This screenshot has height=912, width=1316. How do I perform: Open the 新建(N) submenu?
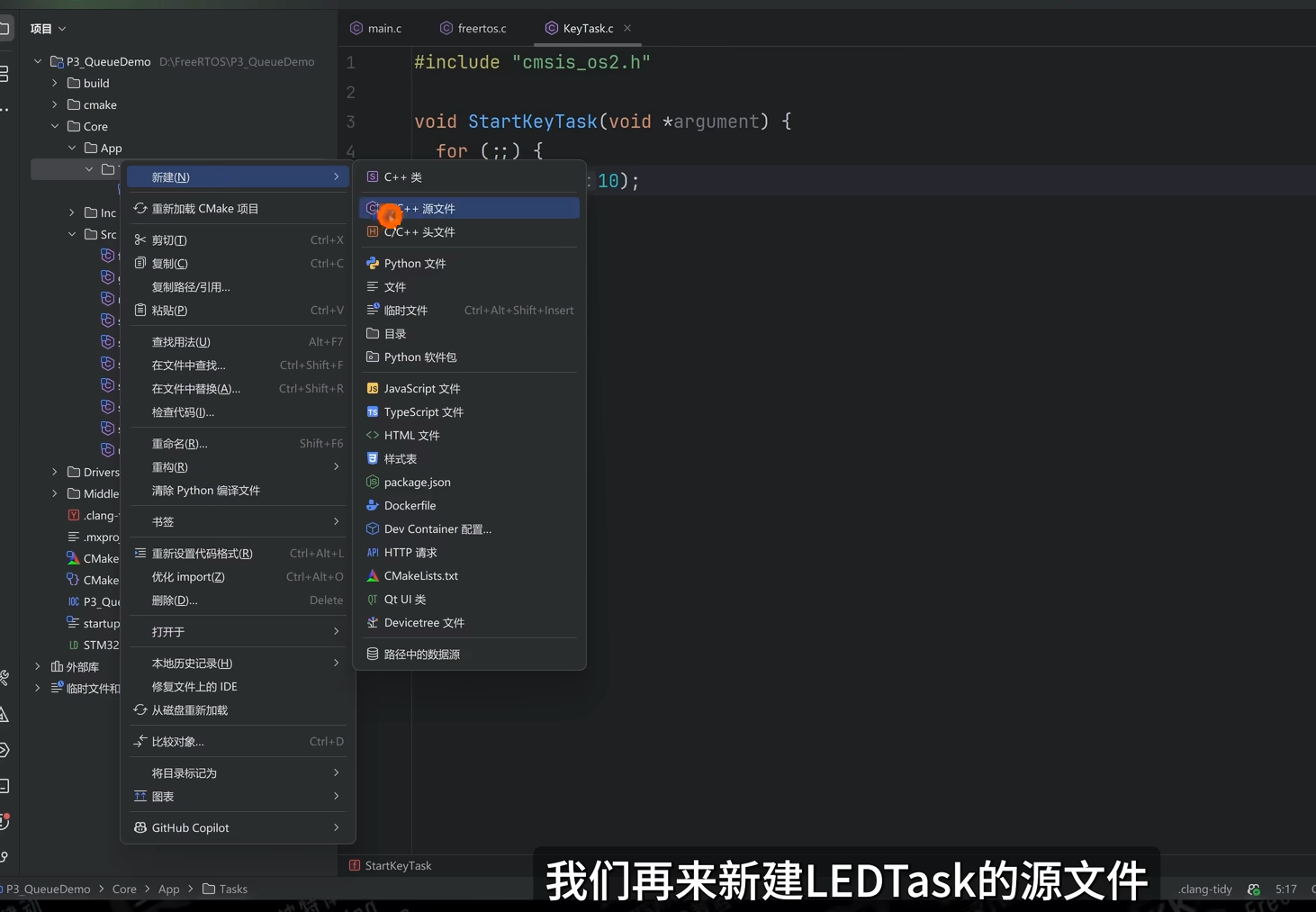click(x=238, y=176)
